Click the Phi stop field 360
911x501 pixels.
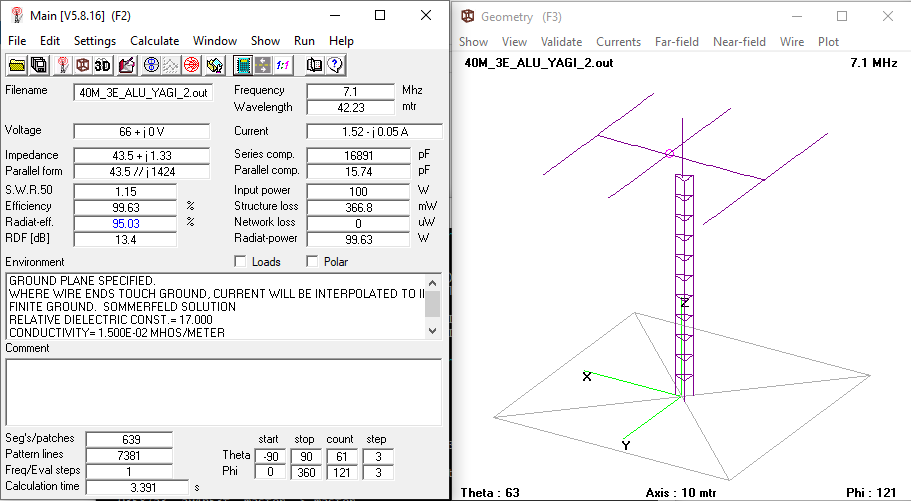point(306,473)
